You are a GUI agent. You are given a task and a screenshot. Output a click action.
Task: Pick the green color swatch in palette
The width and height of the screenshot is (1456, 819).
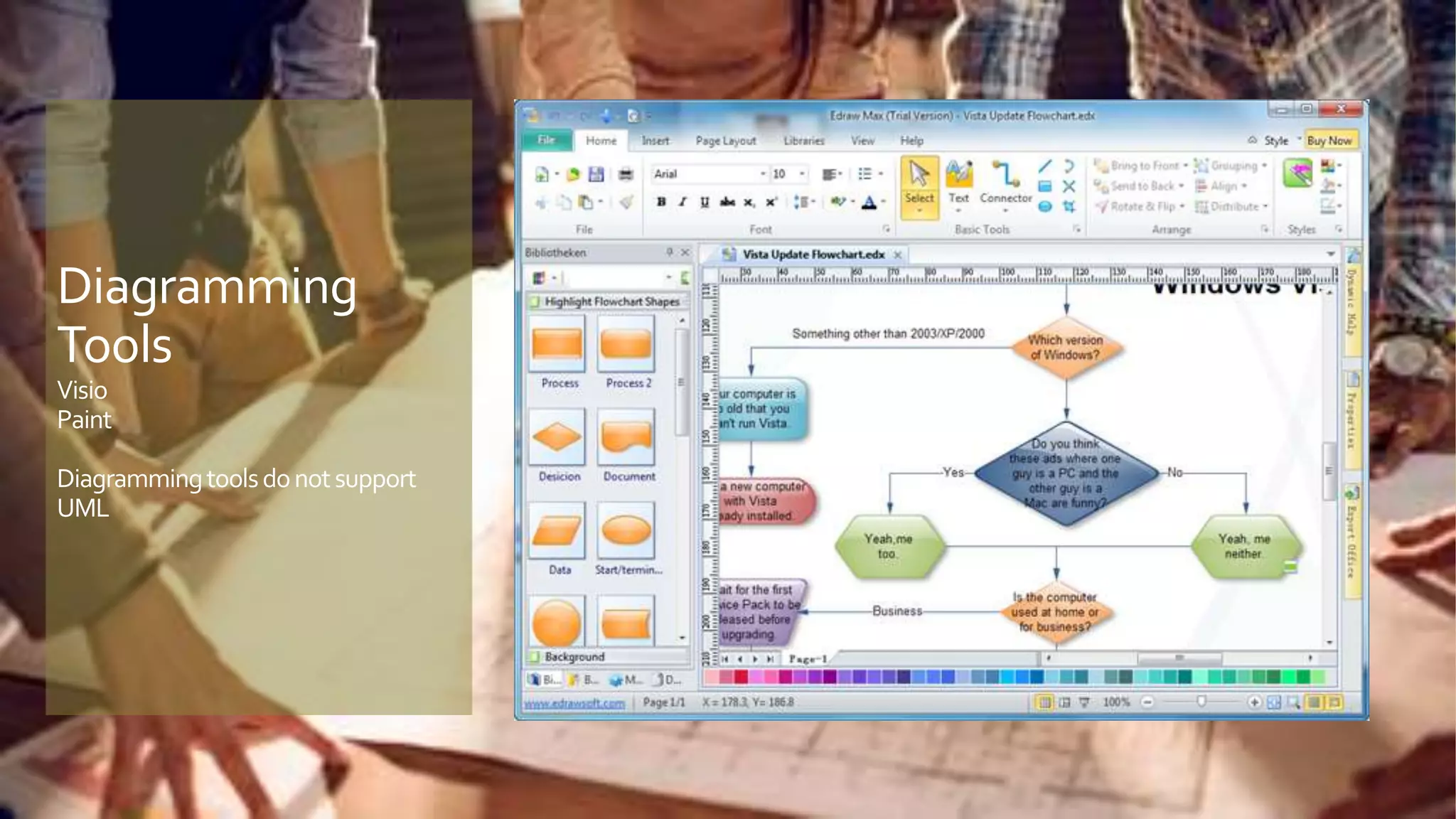point(1302,677)
